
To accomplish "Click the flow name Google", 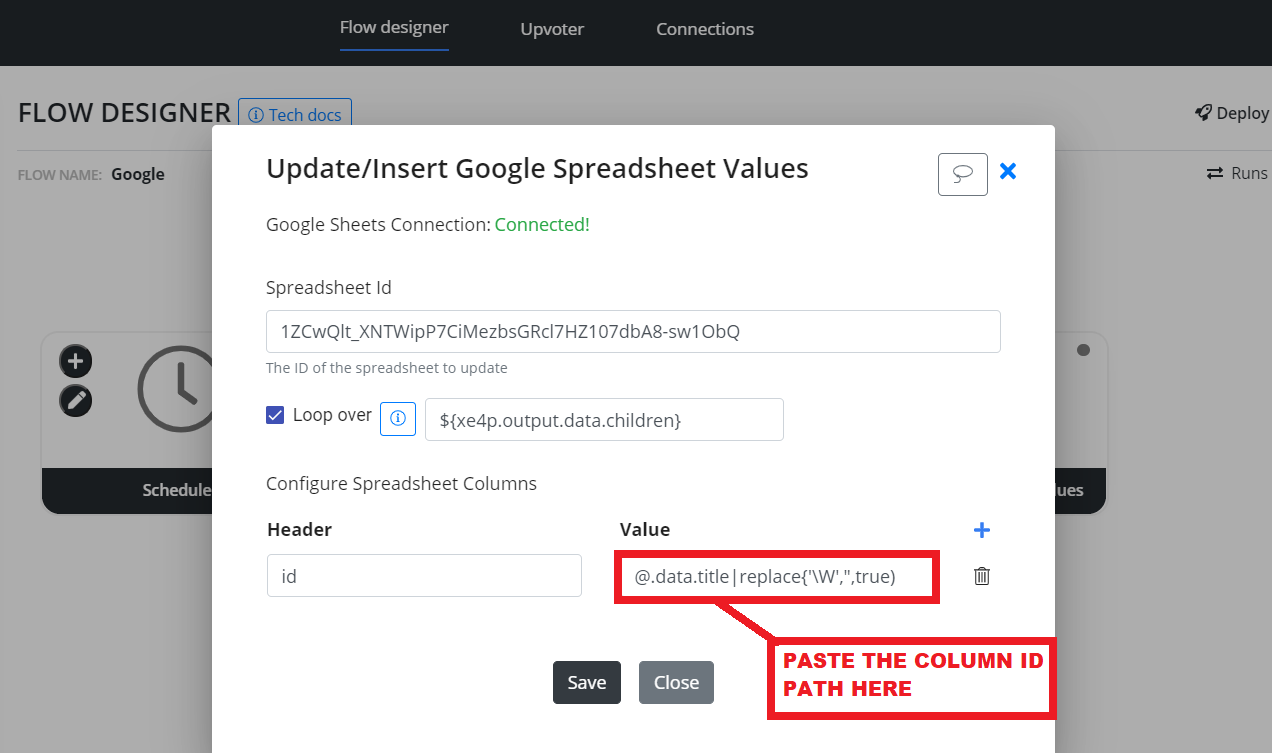I will [x=138, y=174].
